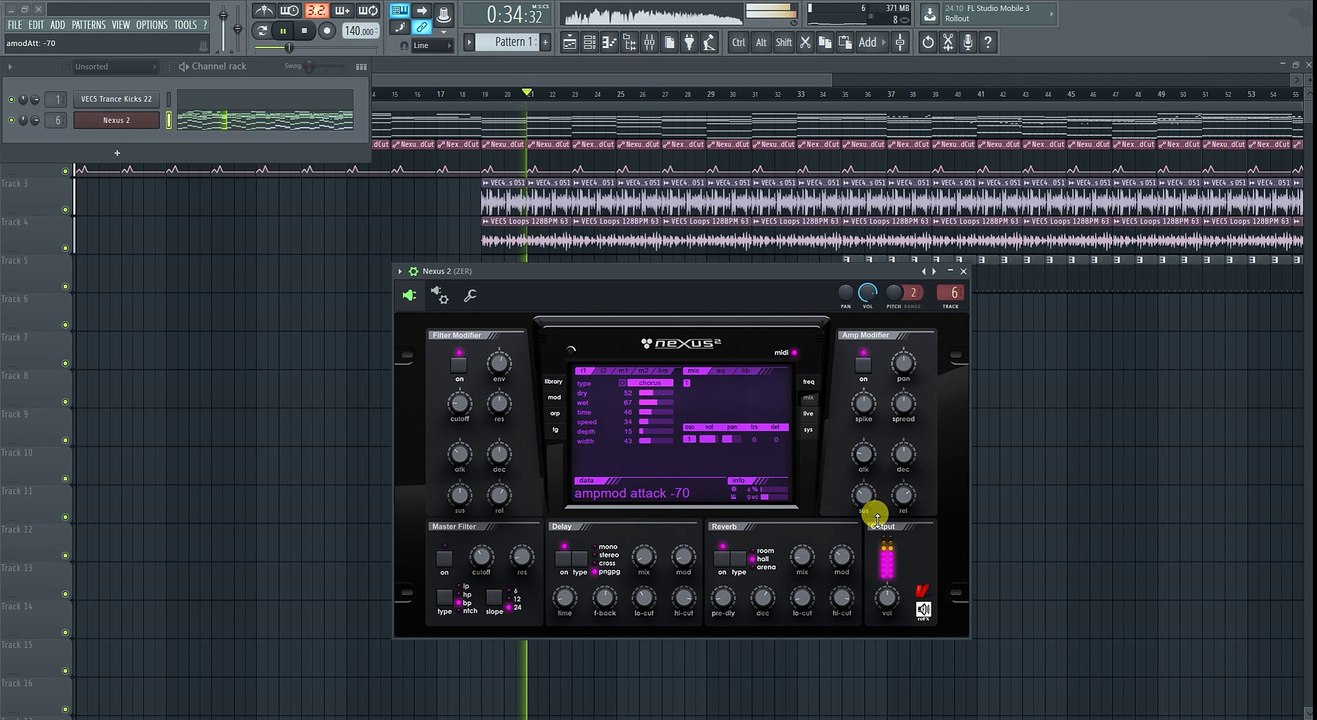
Task: Open the channel rack toolbar icon
Action: [590, 42]
